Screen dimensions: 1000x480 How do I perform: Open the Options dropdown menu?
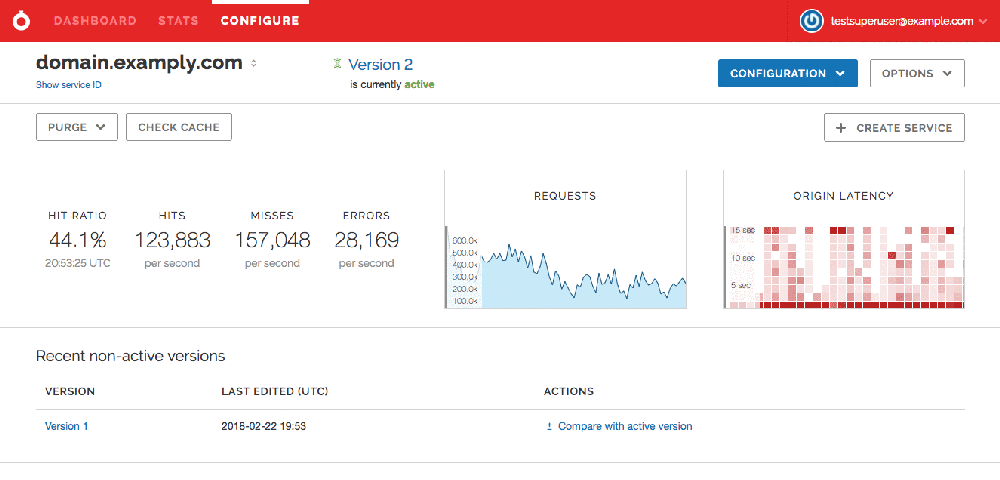916,73
